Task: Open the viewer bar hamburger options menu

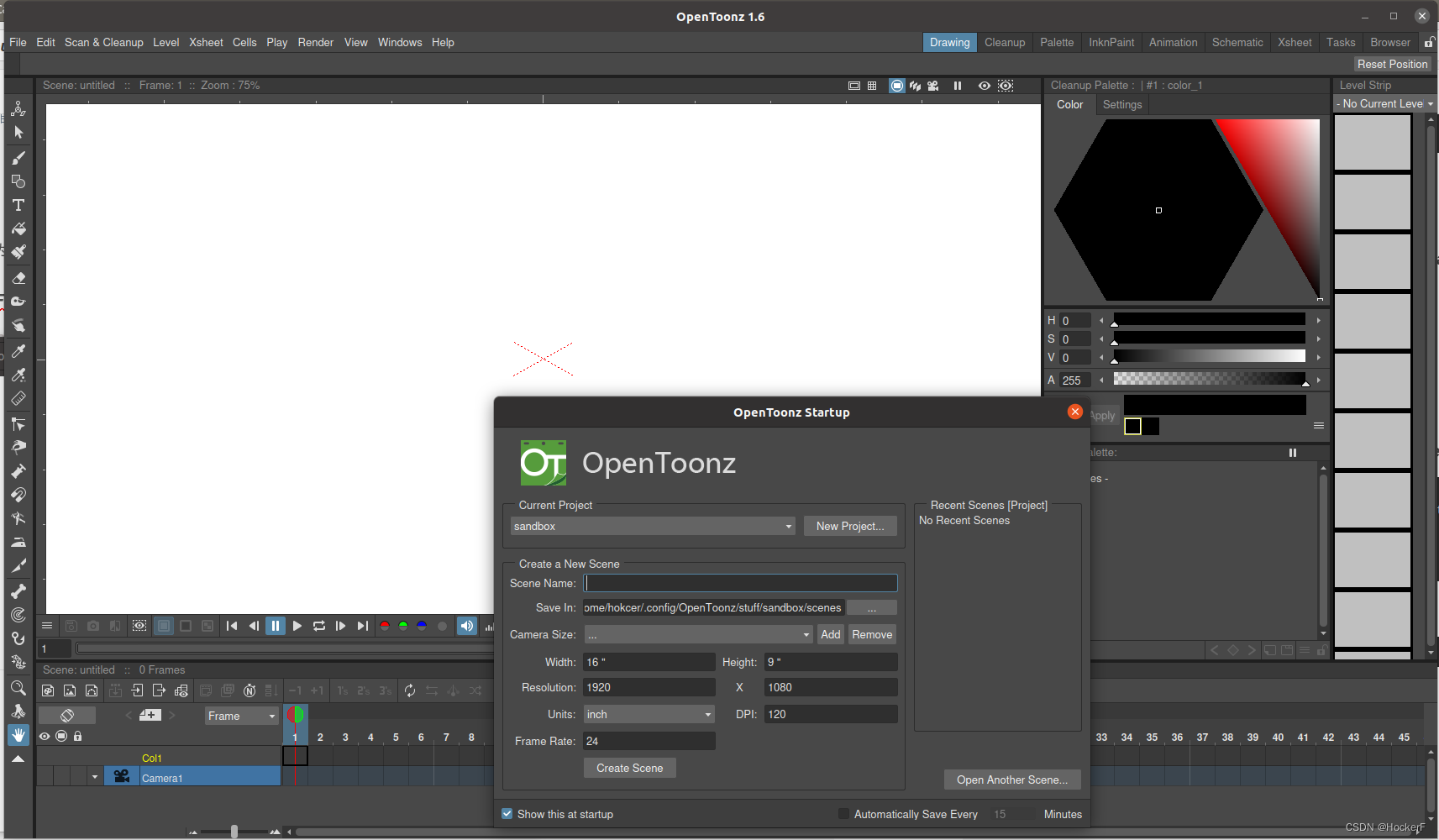Action: (47, 626)
